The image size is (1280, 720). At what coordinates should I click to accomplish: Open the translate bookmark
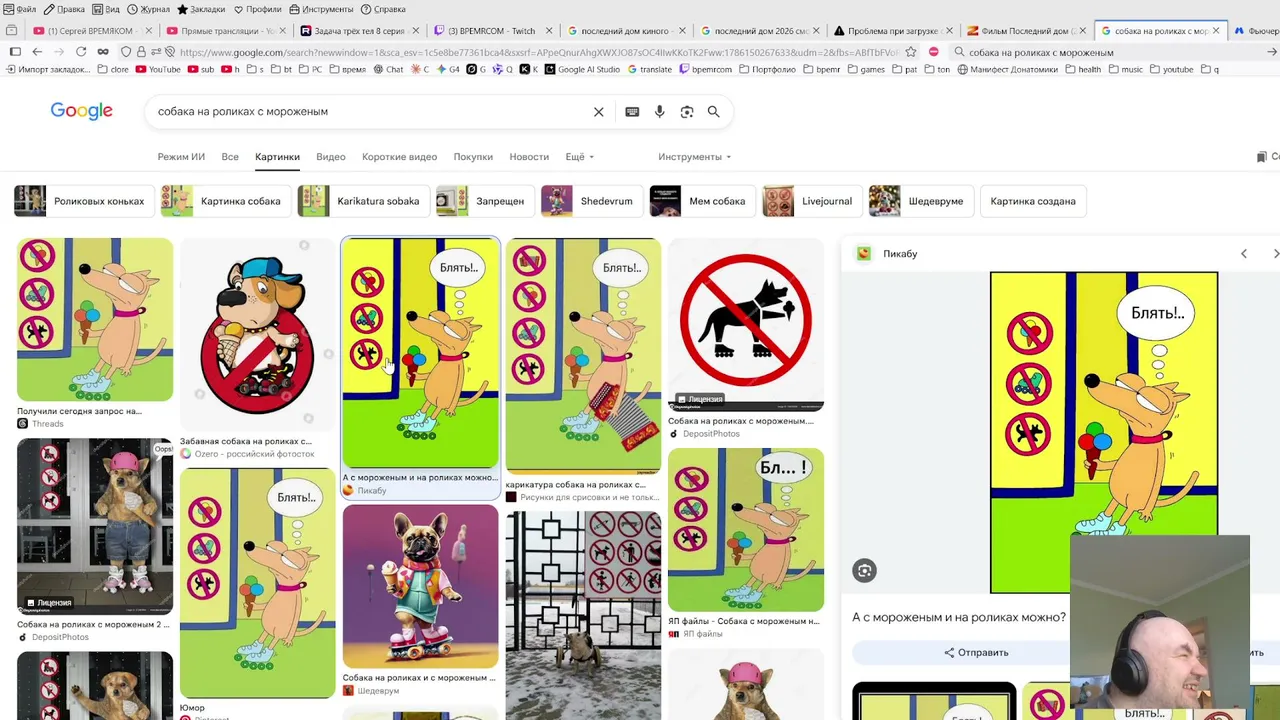coord(649,70)
